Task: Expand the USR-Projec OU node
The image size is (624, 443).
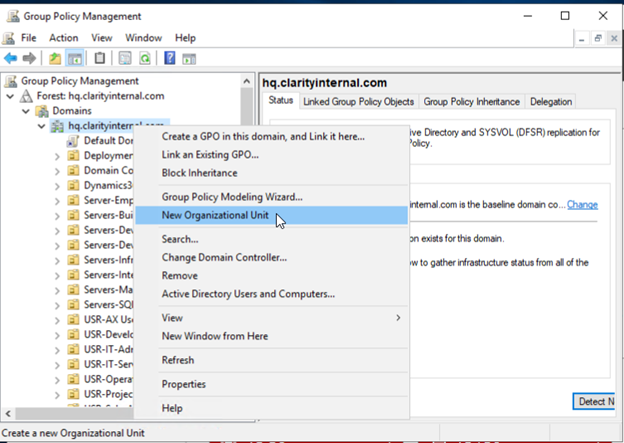Action: (x=57, y=395)
